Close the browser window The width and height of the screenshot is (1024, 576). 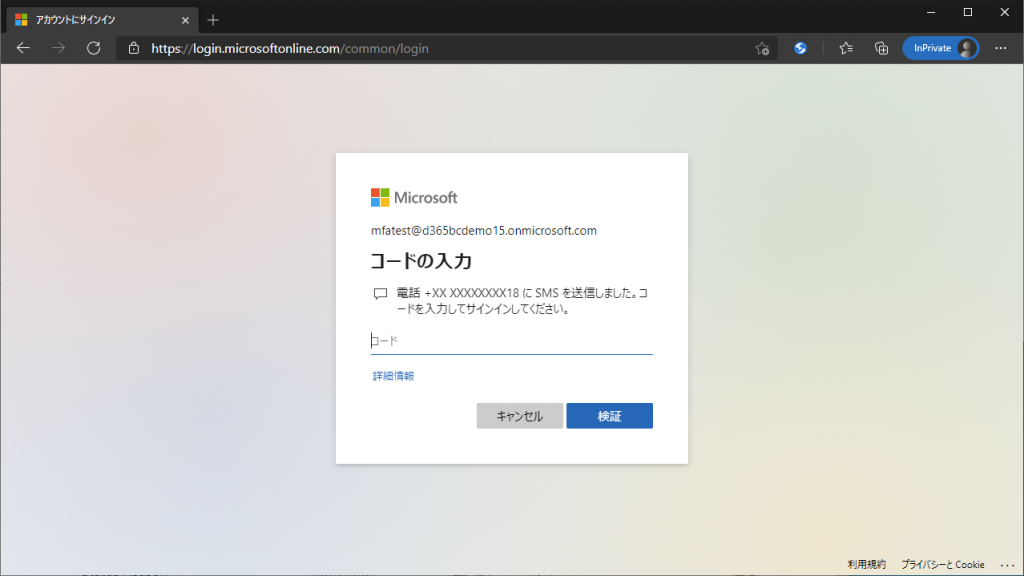[x=1004, y=12]
